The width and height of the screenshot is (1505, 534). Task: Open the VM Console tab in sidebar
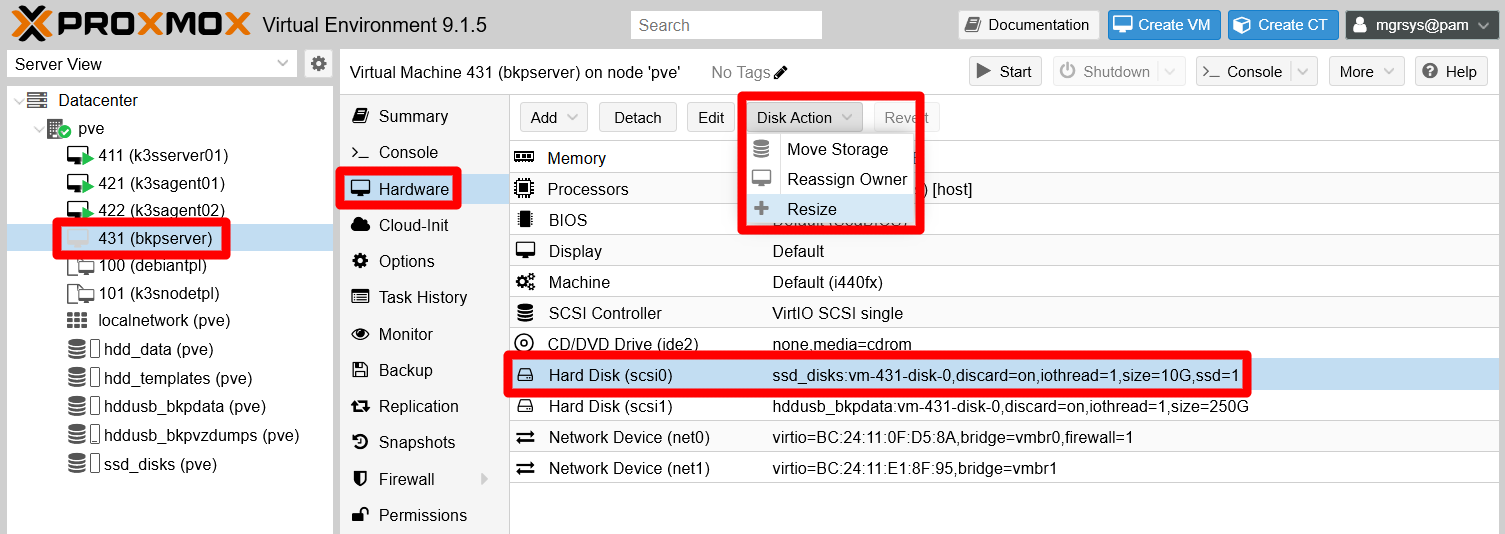click(x=425, y=152)
